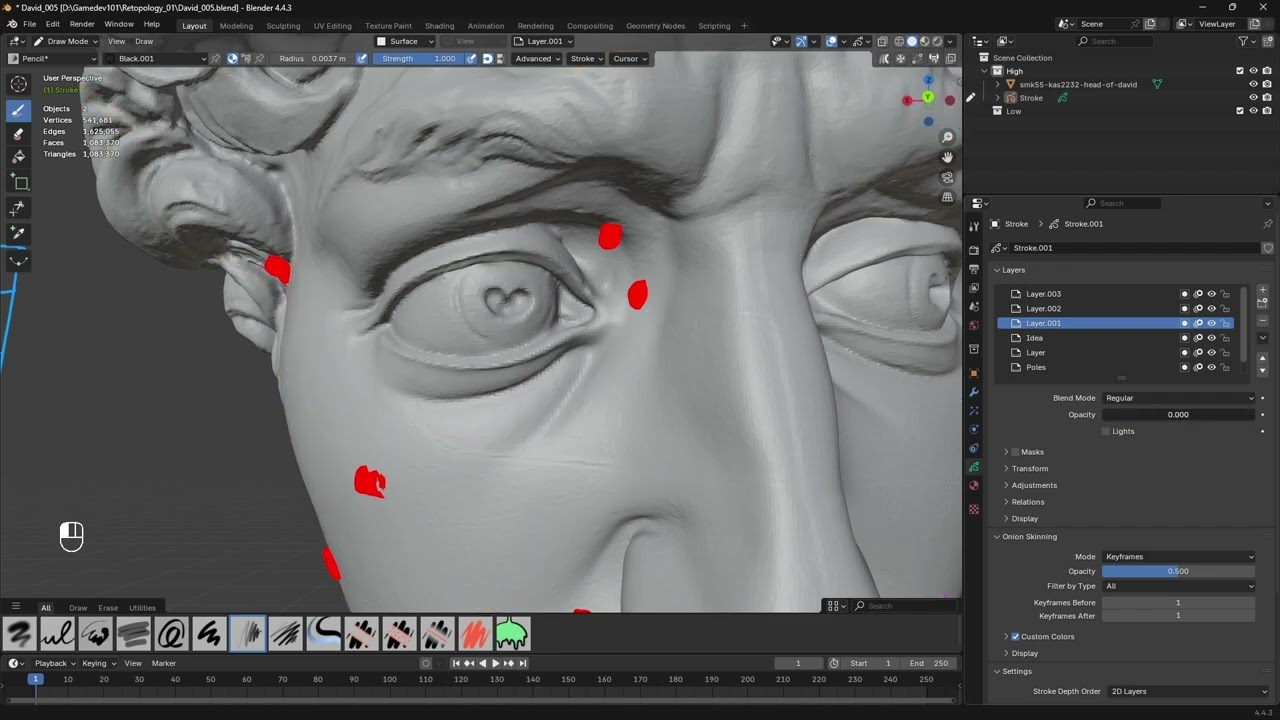
Task: Expand the Masks panel
Action: (1006, 452)
